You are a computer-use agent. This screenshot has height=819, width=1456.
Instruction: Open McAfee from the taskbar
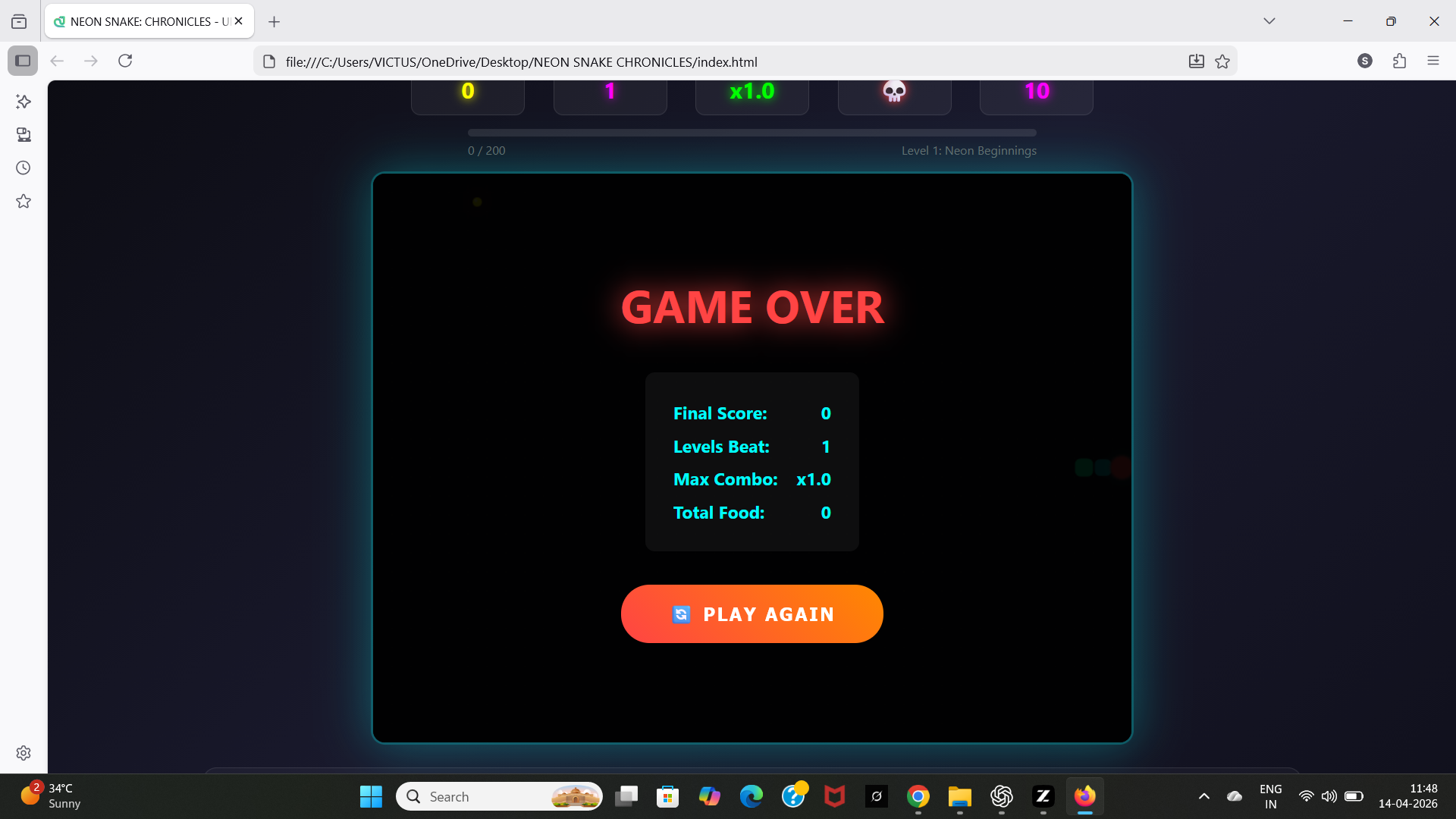click(835, 796)
